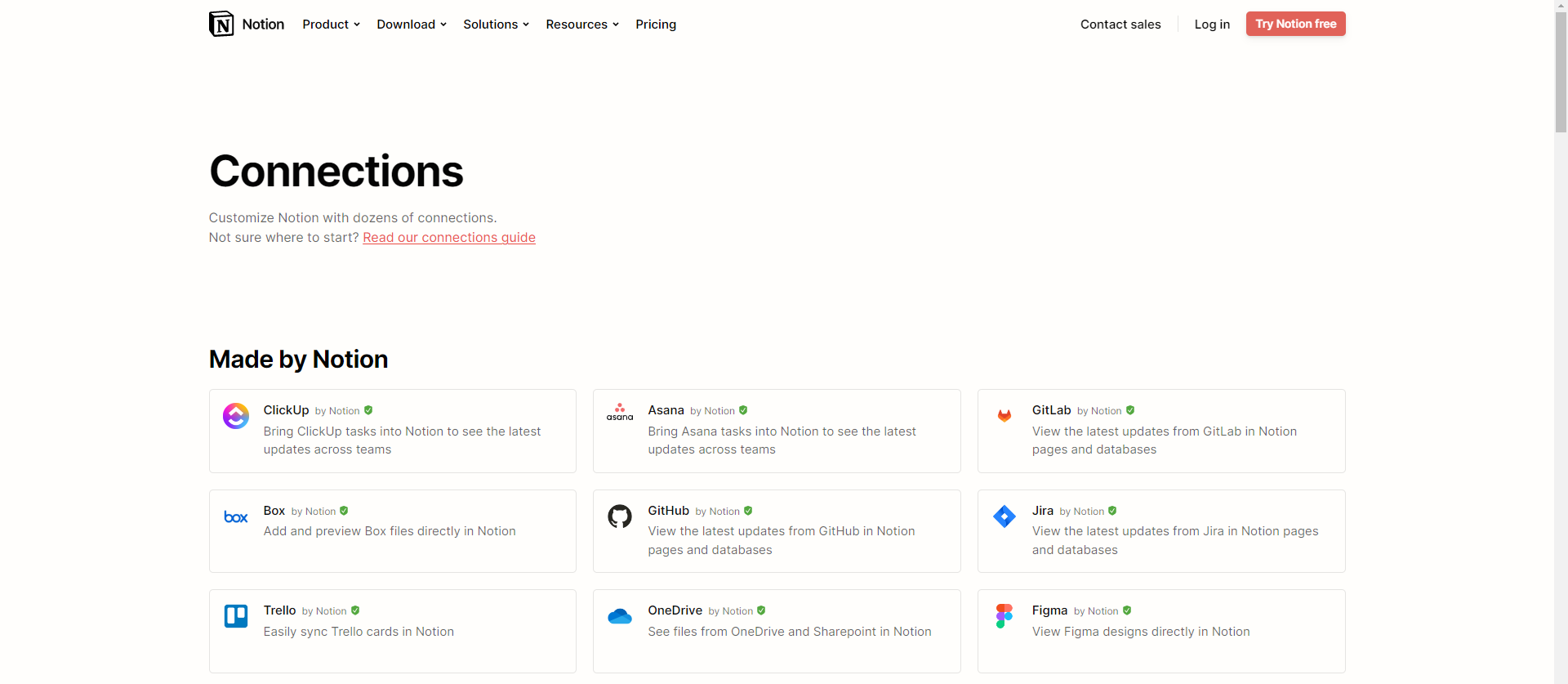
Task: Click the GitHub octocat icon
Action: (x=620, y=516)
